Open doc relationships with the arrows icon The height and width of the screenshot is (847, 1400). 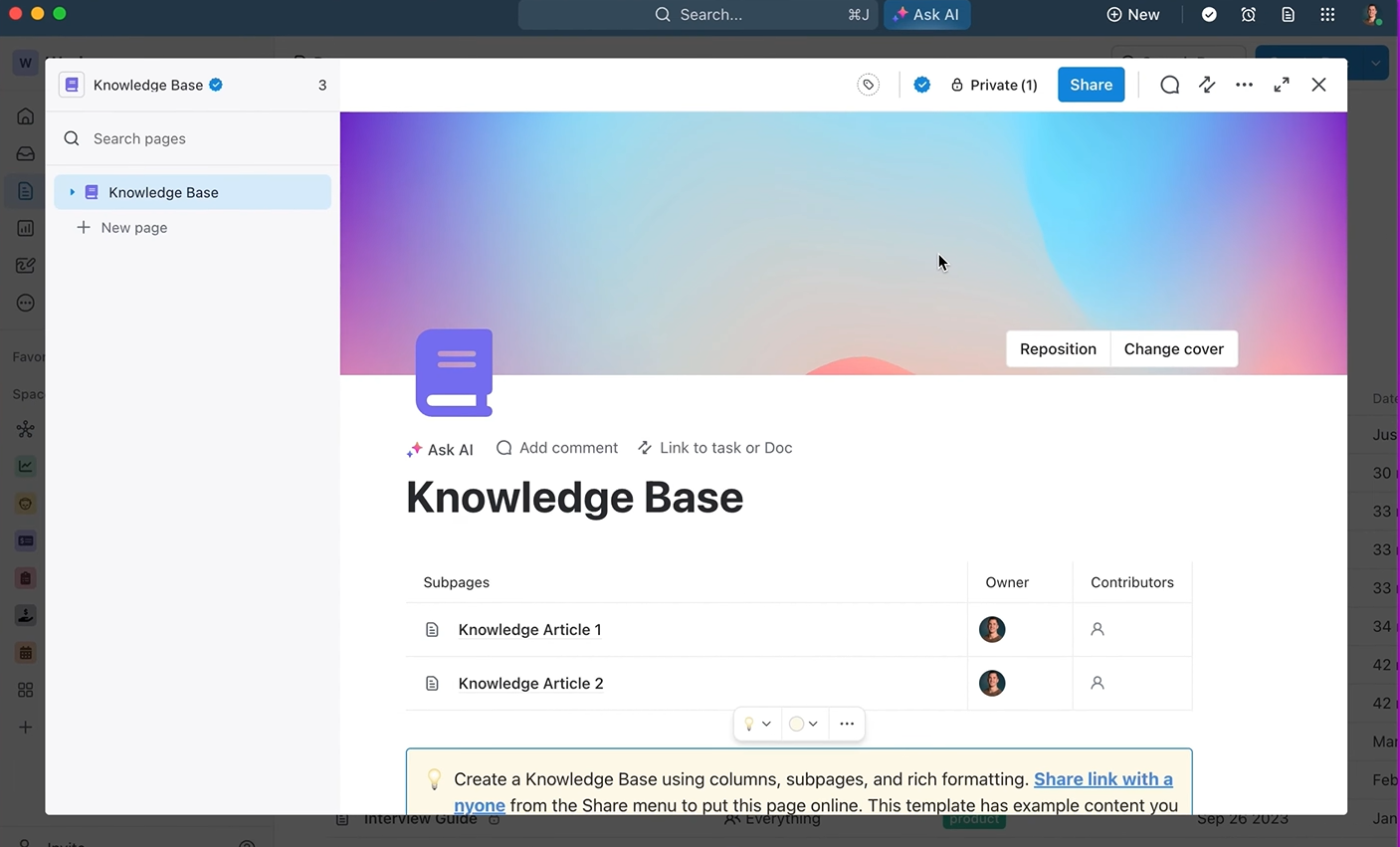(1207, 85)
